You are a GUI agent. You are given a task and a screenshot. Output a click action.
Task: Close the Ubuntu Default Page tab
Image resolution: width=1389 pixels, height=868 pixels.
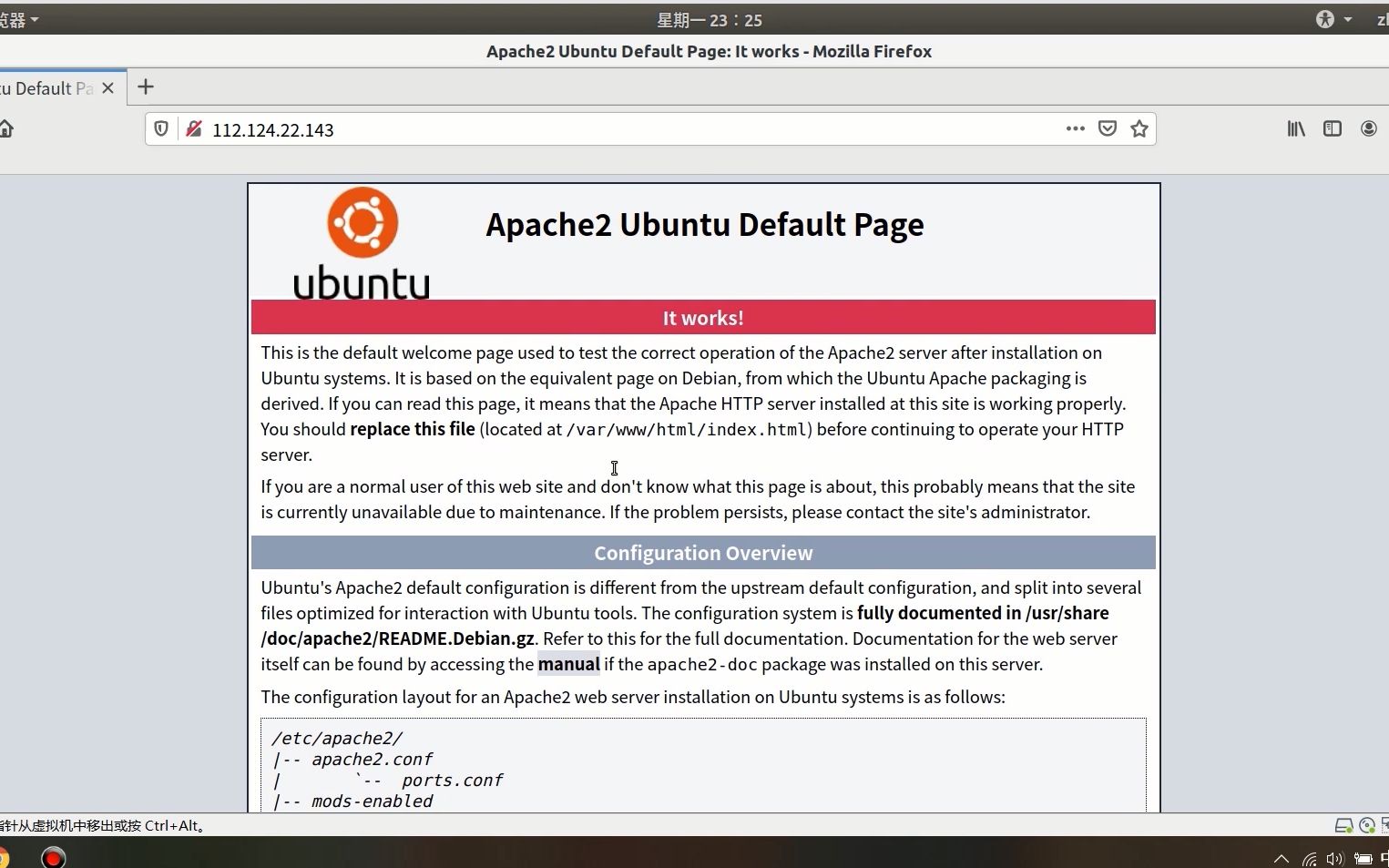[x=107, y=88]
